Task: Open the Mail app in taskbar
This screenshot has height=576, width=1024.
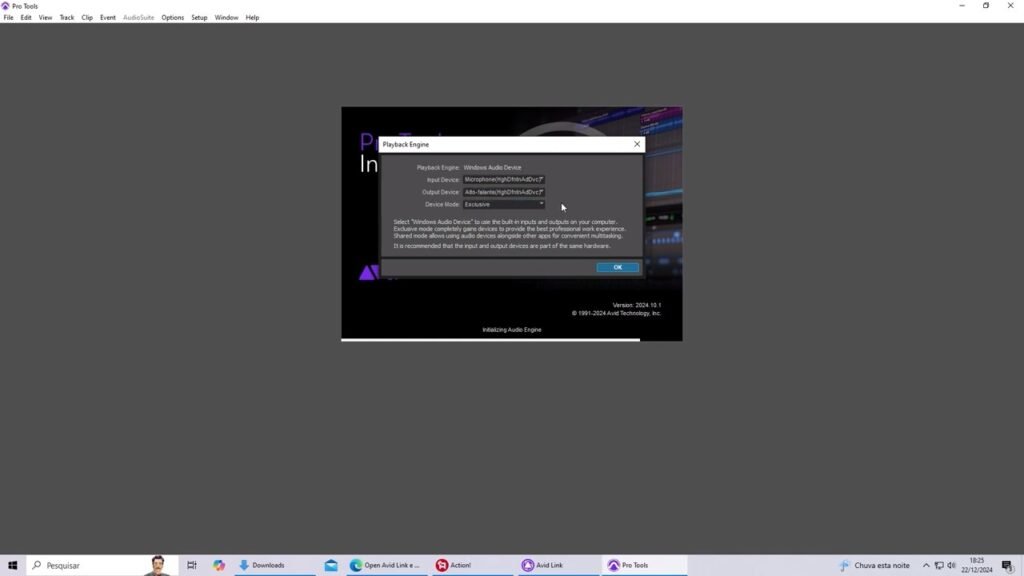Action: (331, 565)
